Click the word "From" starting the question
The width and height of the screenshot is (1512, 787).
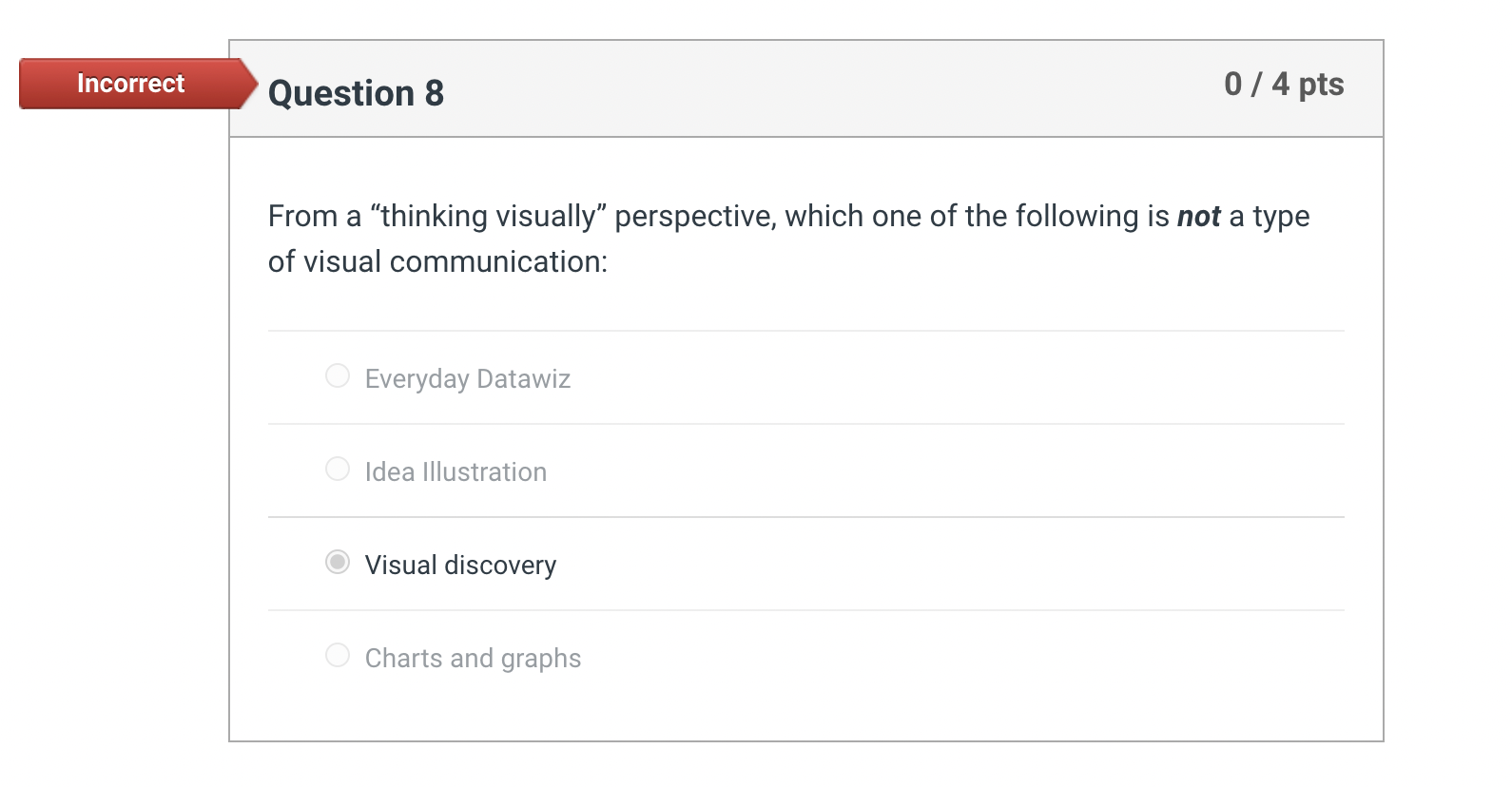click(x=302, y=217)
